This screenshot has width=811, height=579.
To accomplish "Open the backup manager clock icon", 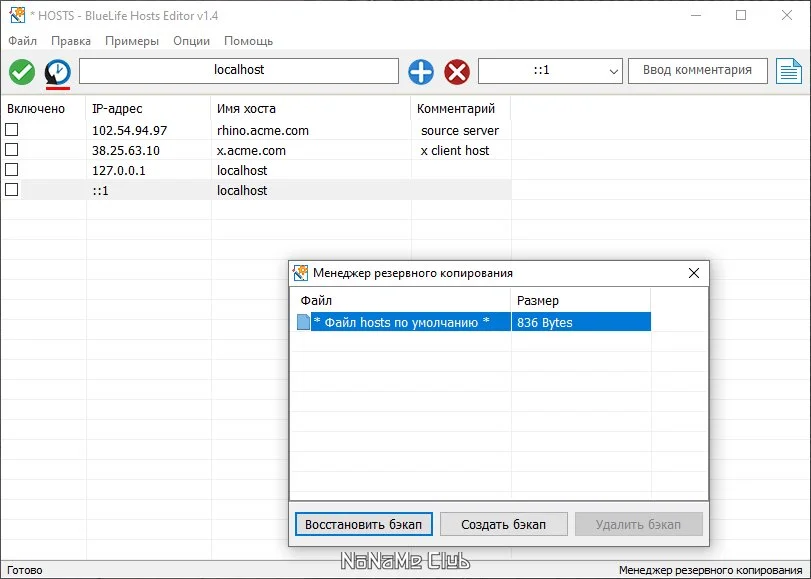I will click(57, 72).
